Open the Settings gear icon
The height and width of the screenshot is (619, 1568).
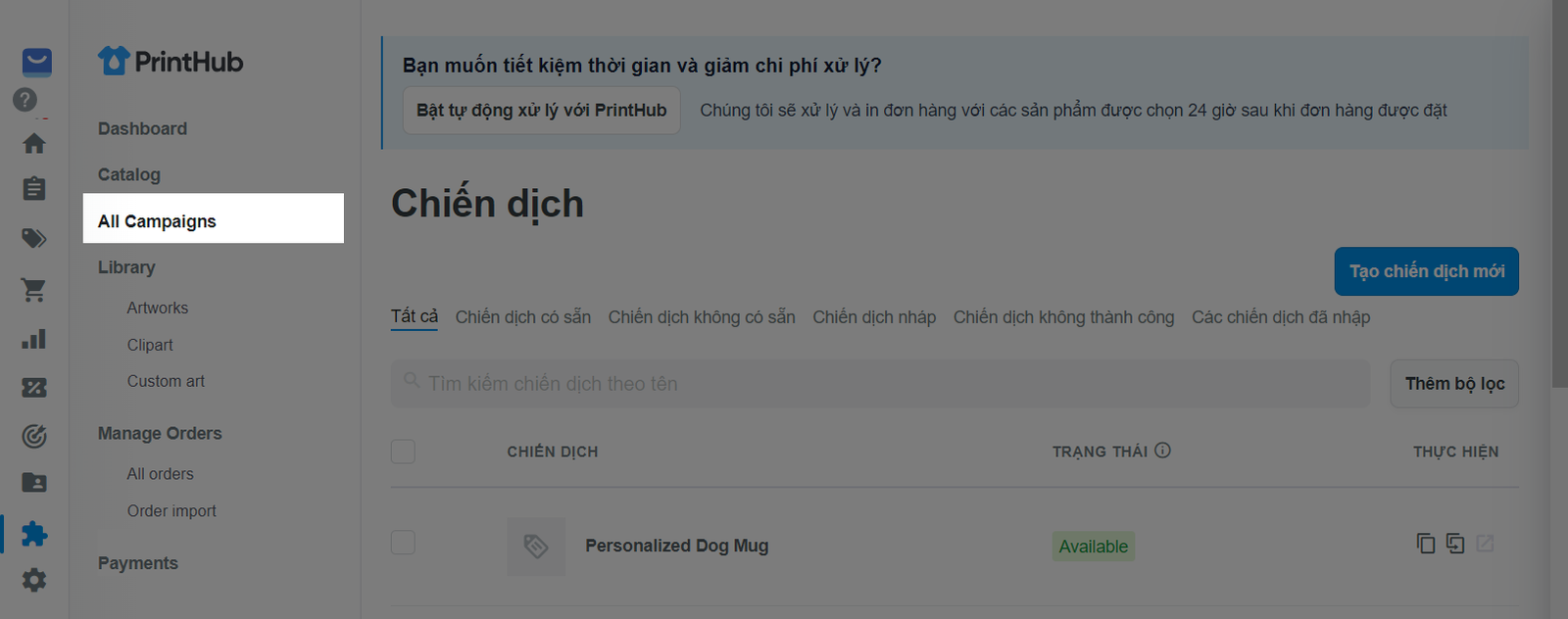click(x=34, y=580)
